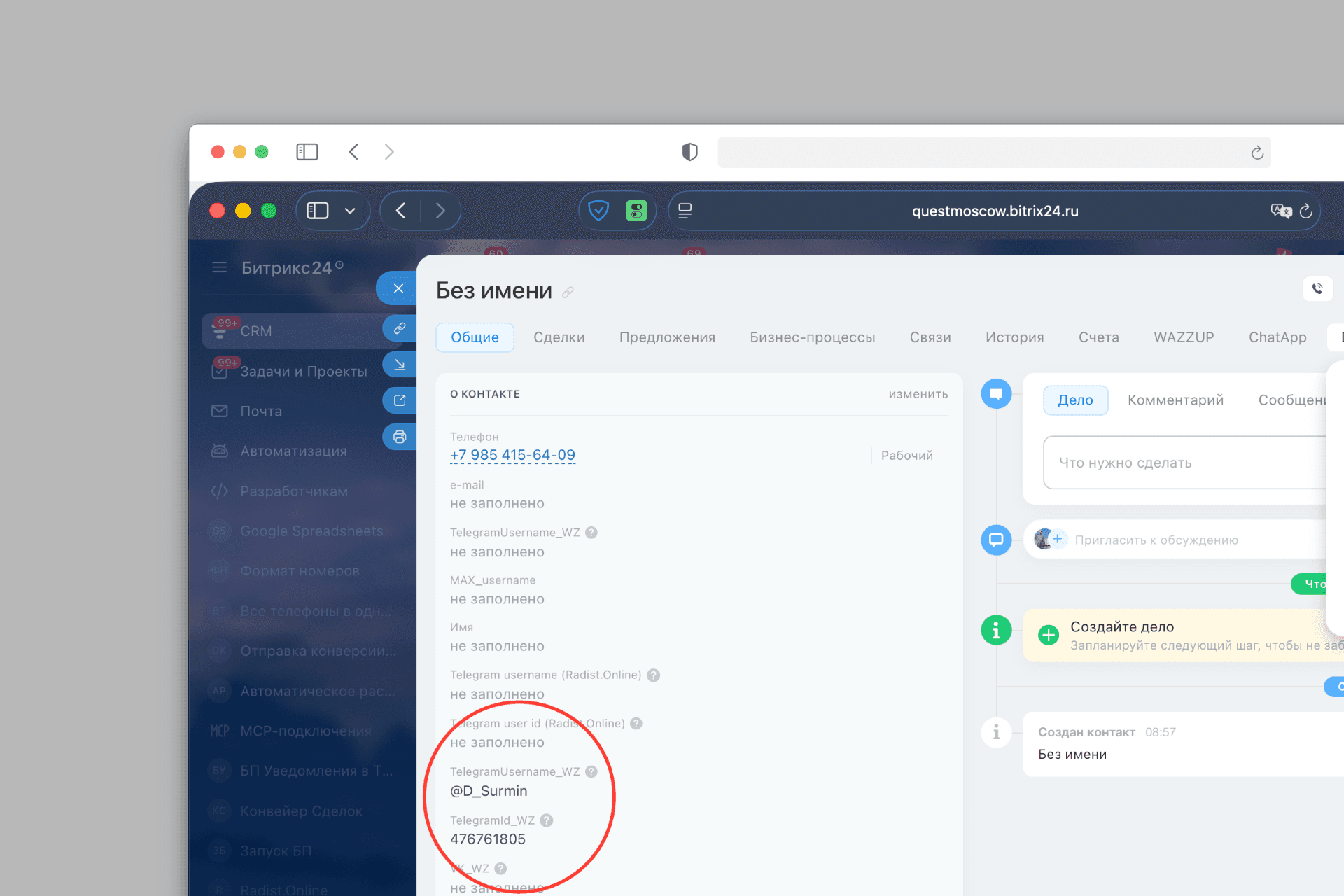This screenshot has width=1344, height=896.
Task: Open МСР-подключения from the sidebar
Action: click(306, 730)
